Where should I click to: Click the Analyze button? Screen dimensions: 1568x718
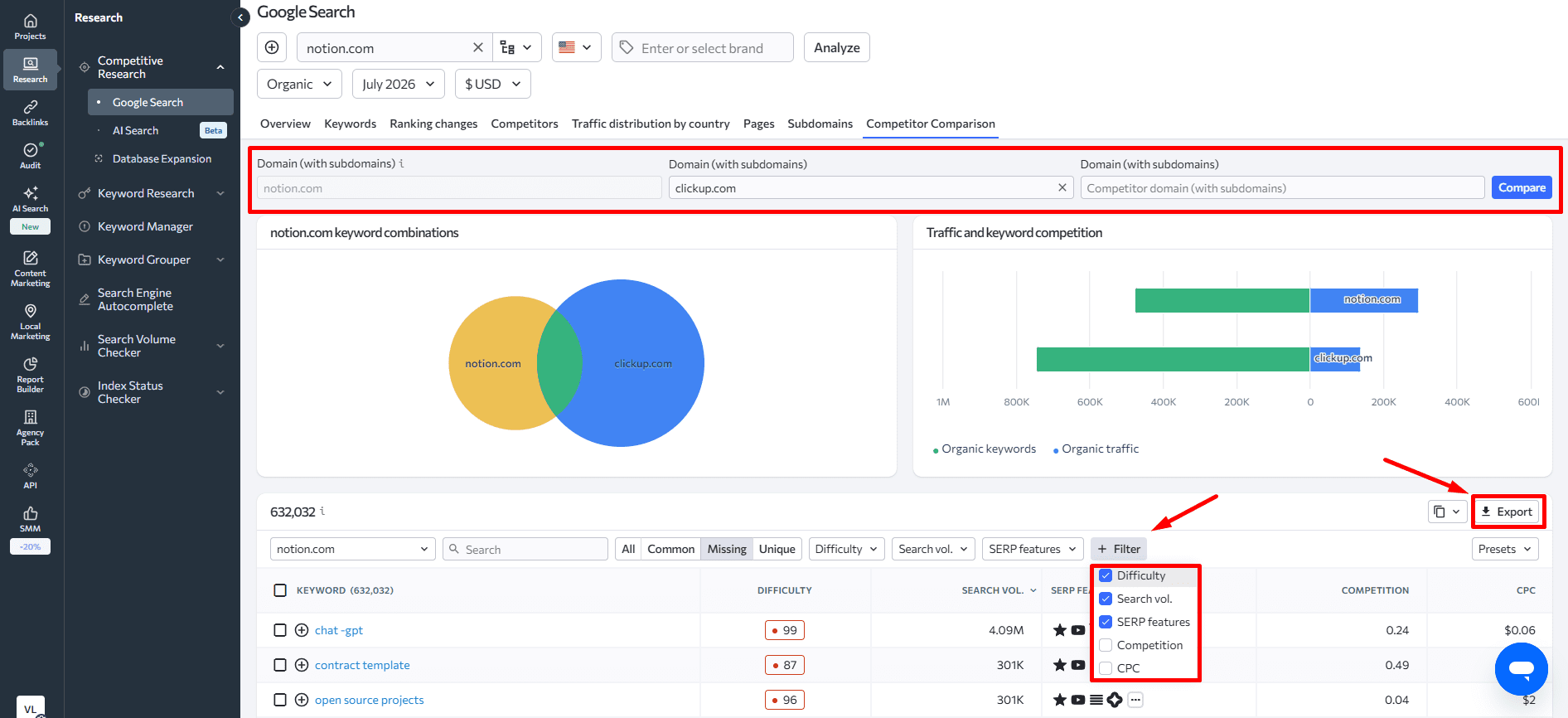837,47
